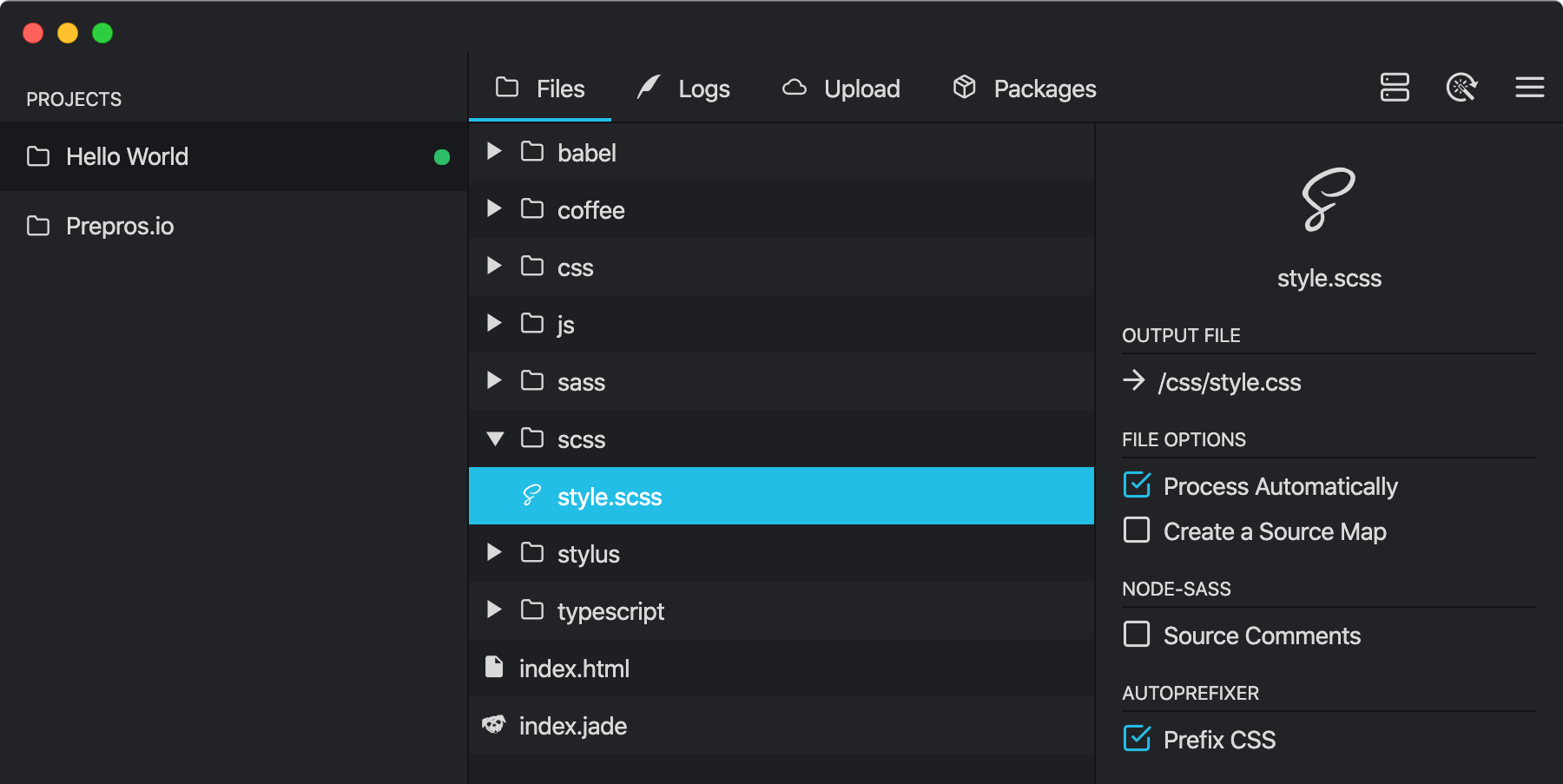The width and height of the screenshot is (1563, 784).
Task: Expand the babel folder
Action: pyautogui.click(x=494, y=152)
